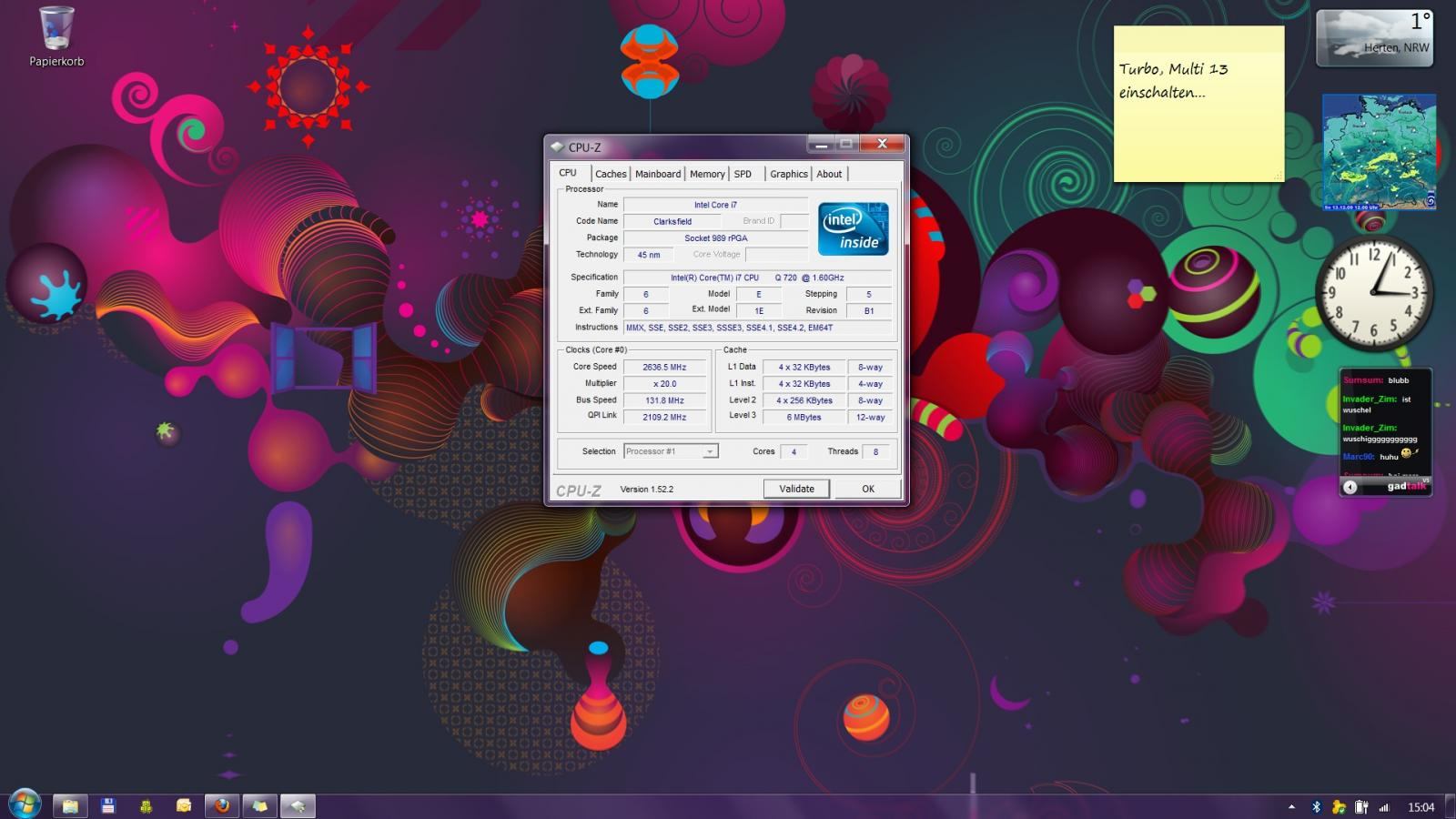The width and height of the screenshot is (1456, 819).
Task: Click the Multiplier x 20.0 value
Action: [664, 384]
